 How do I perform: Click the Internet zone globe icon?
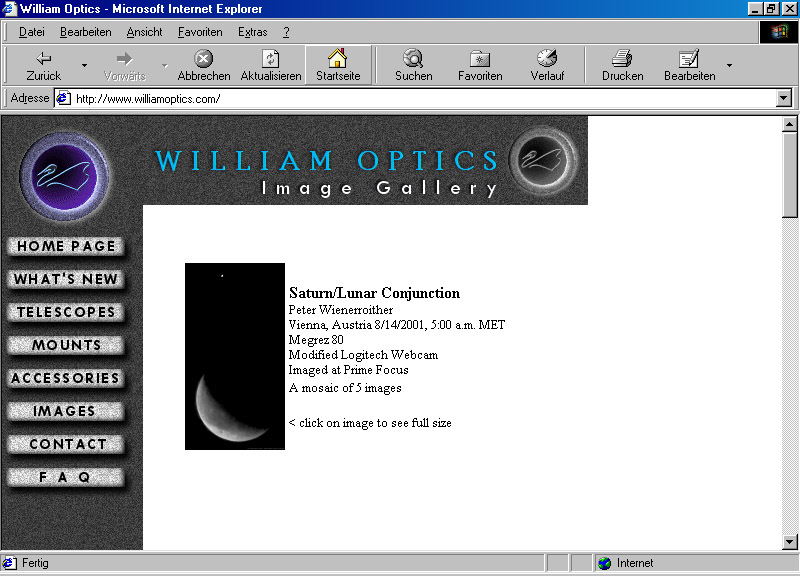pos(605,563)
